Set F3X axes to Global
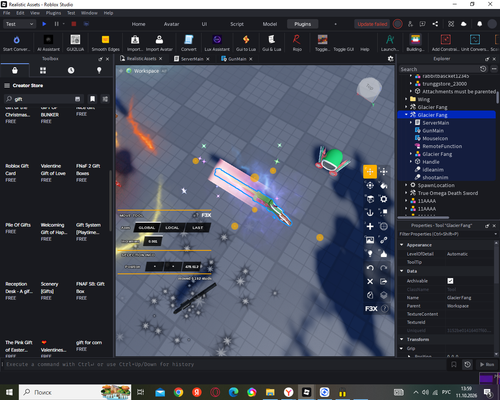Viewport: 500px width, 400px height. click(x=147, y=228)
